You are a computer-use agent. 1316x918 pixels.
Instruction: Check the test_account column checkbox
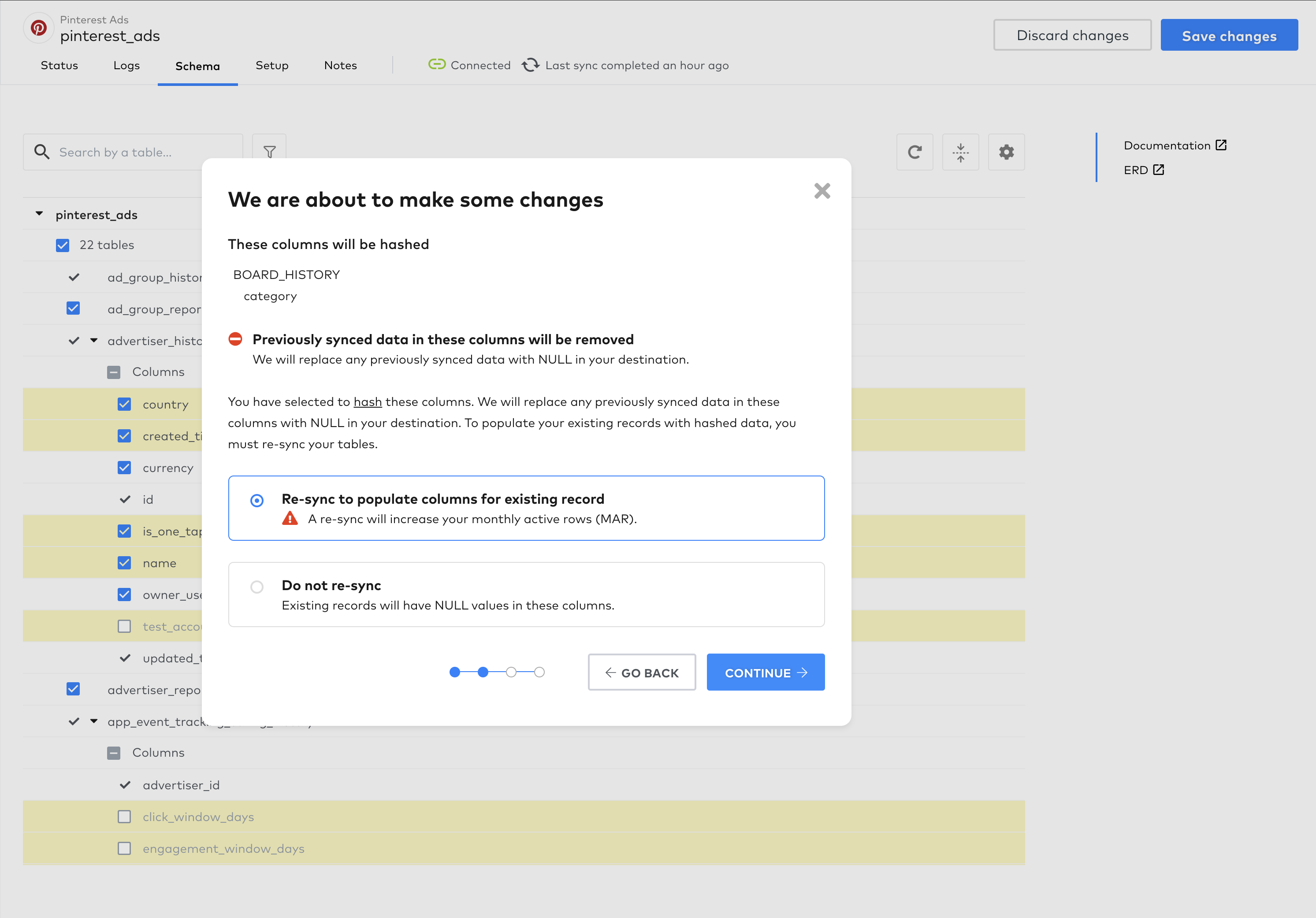[124, 626]
